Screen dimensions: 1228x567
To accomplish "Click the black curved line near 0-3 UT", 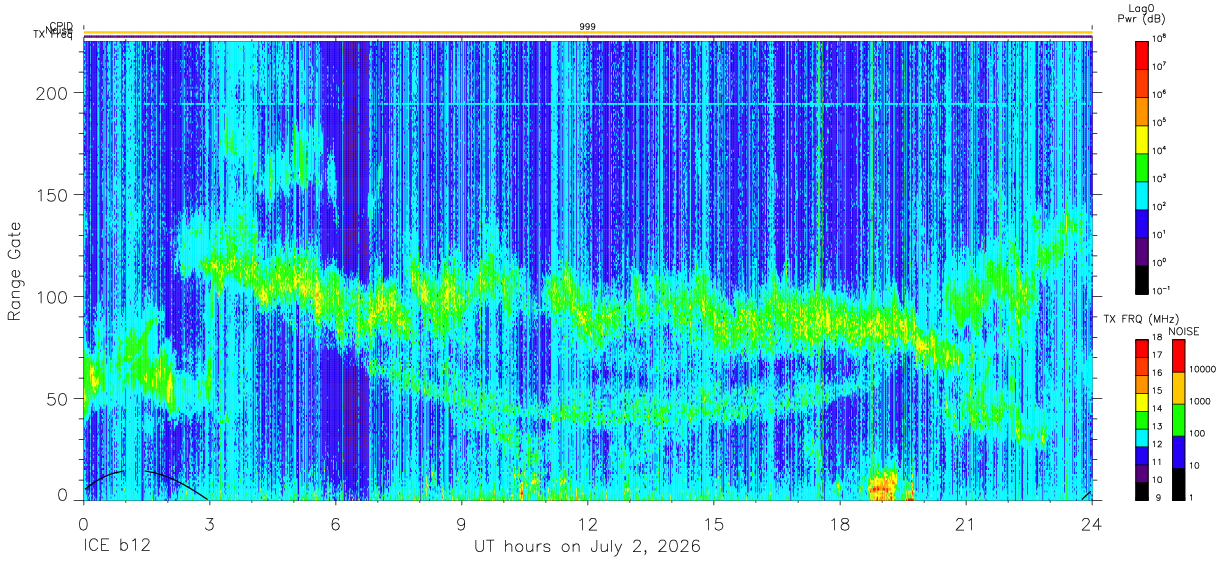I will coord(145,484).
